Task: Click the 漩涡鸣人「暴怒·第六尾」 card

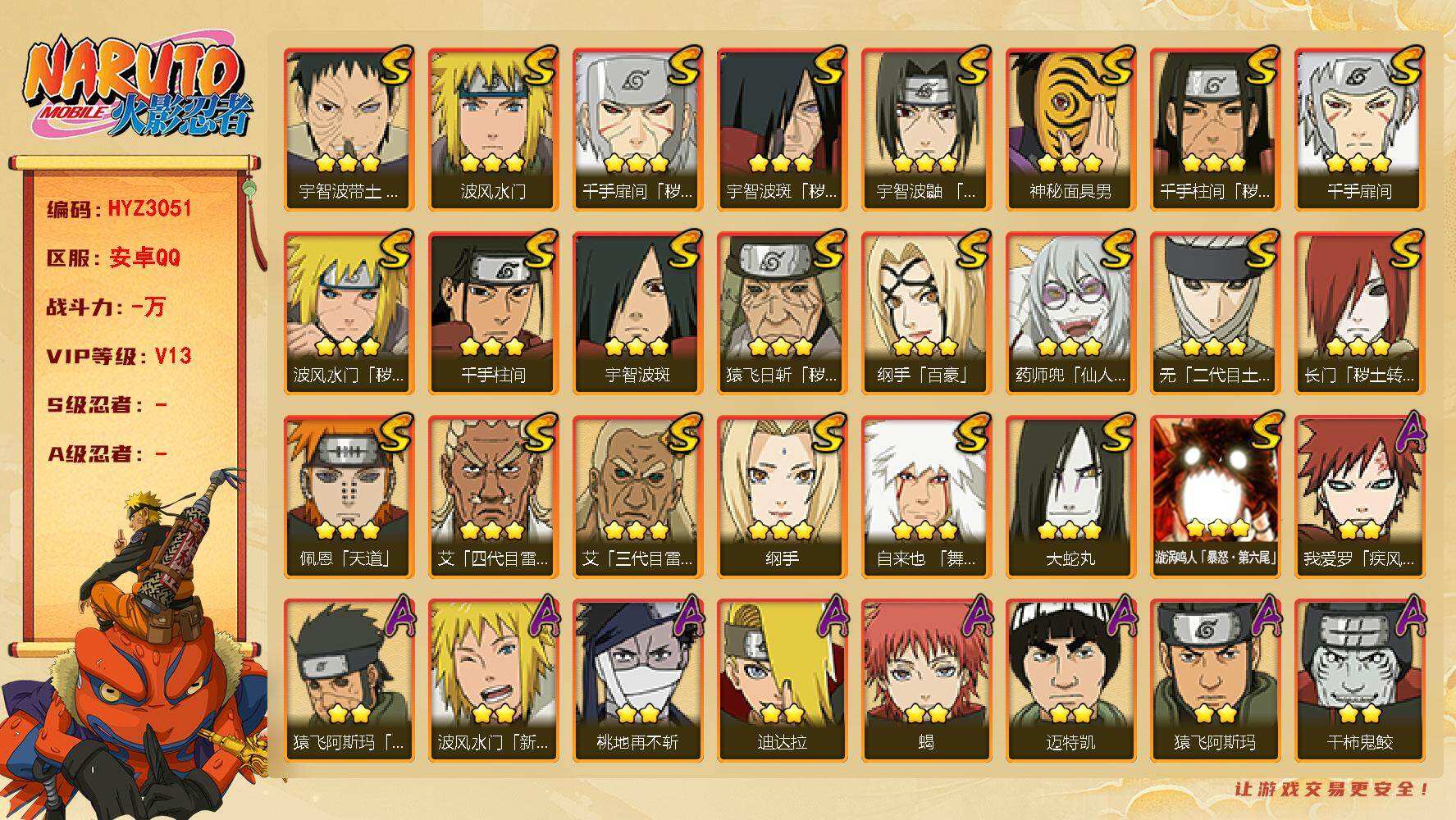Action: click(1215, 497)
